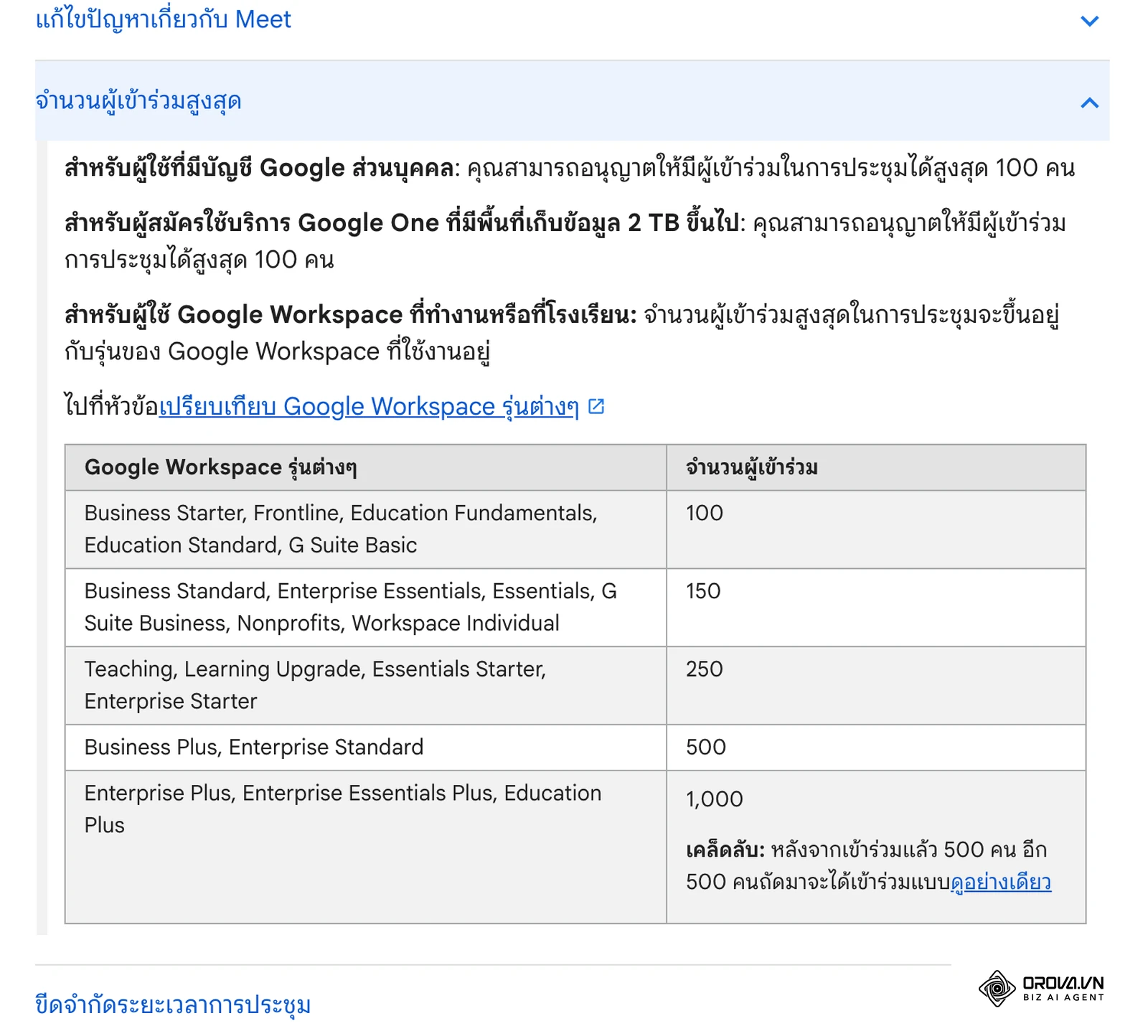Select the จำนวนผู้เข้าร่วม column header

point(876,468)
